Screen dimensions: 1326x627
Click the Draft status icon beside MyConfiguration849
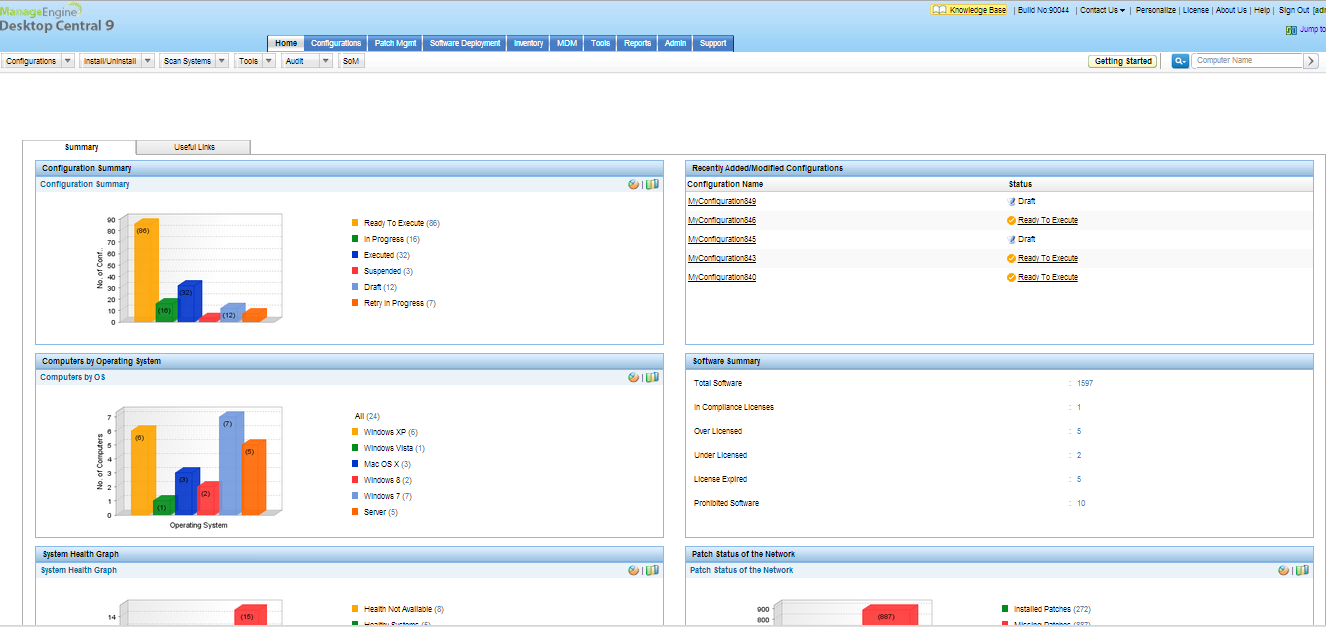click(x=1012, y=201)
